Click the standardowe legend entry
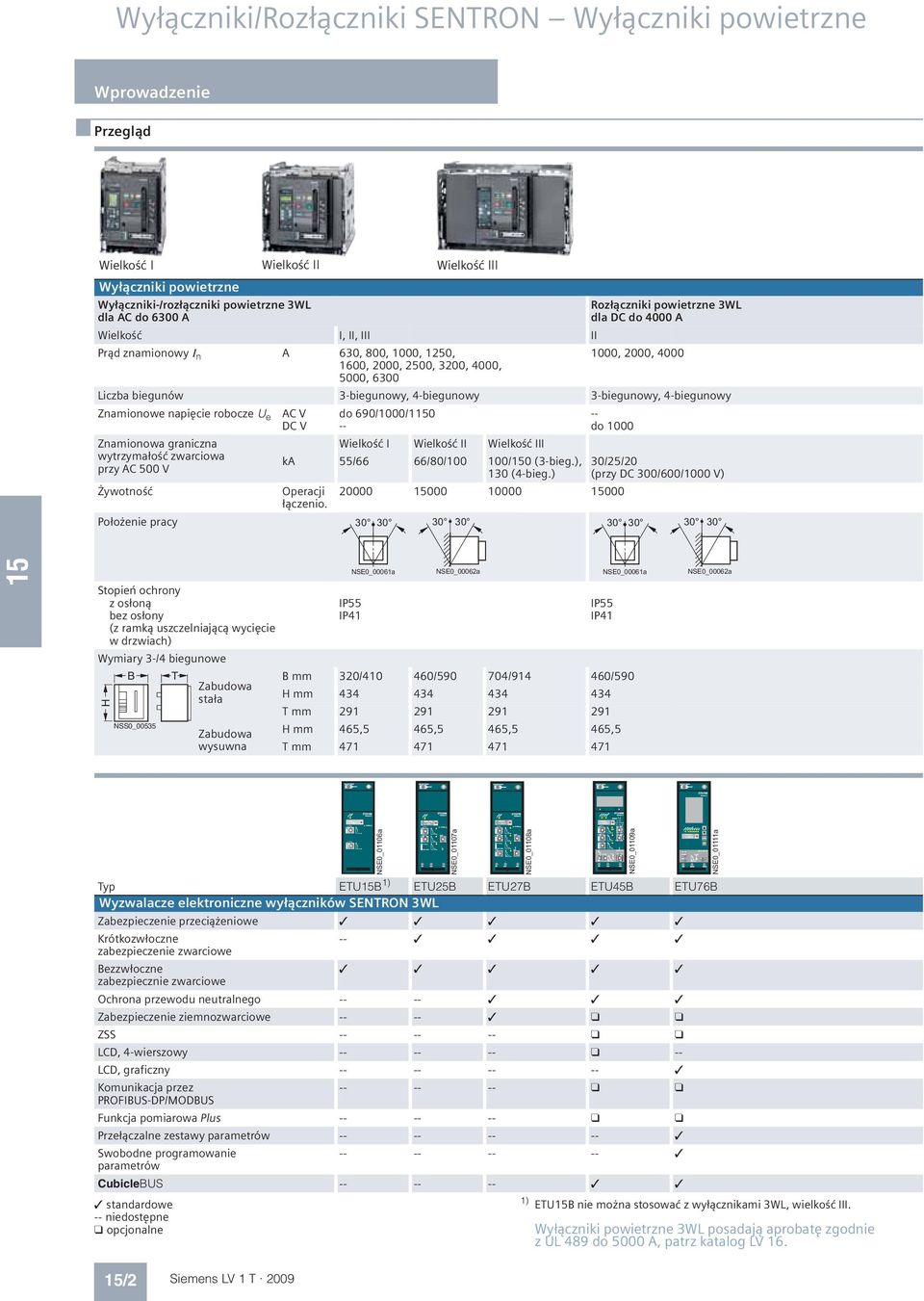Screen dimensions: 924x1301 coord(133,1205)
